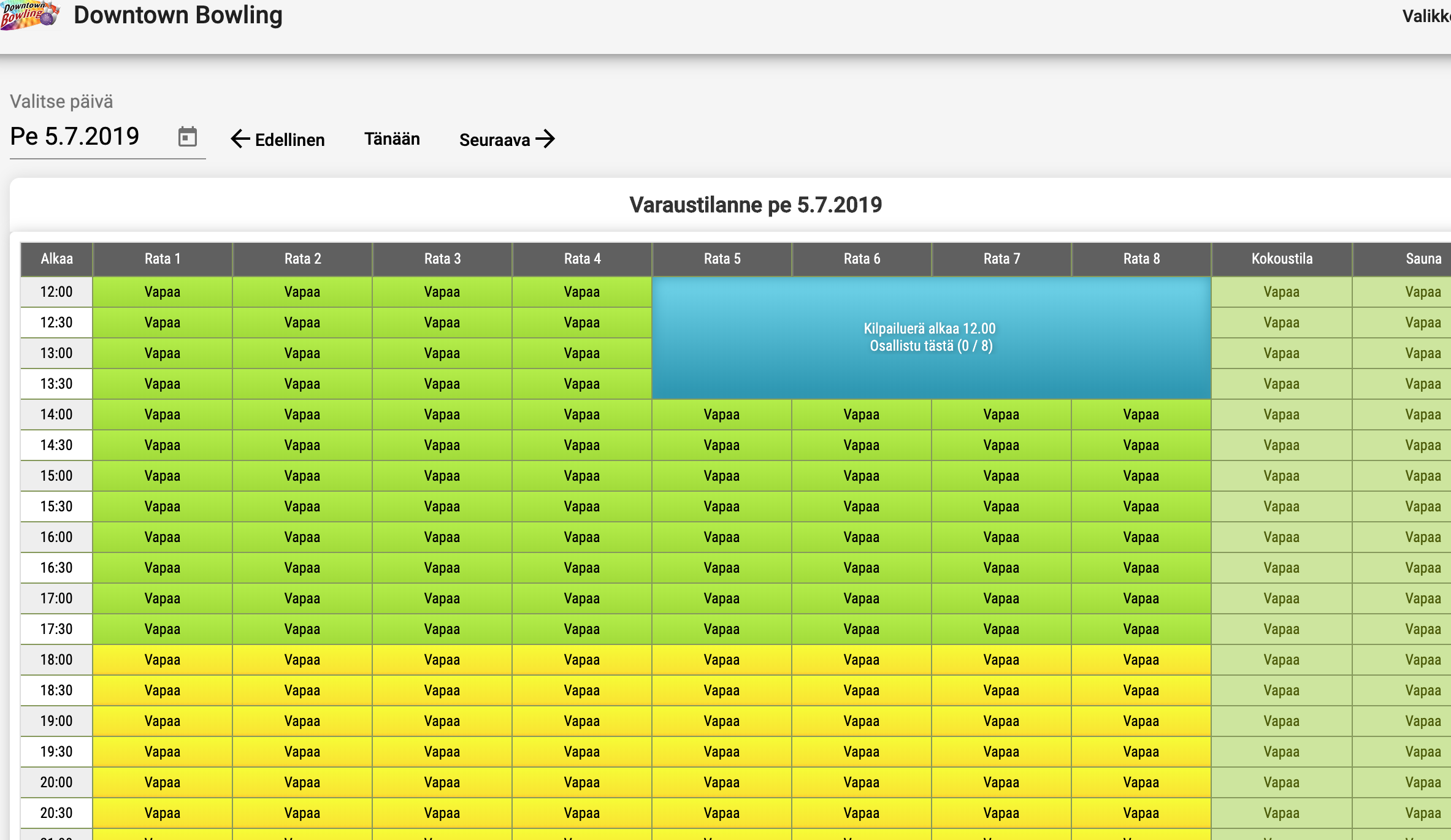Book Rata 3 at 17:00
The height and width of the screenshot is (840, 1451).
coord(442,598)
